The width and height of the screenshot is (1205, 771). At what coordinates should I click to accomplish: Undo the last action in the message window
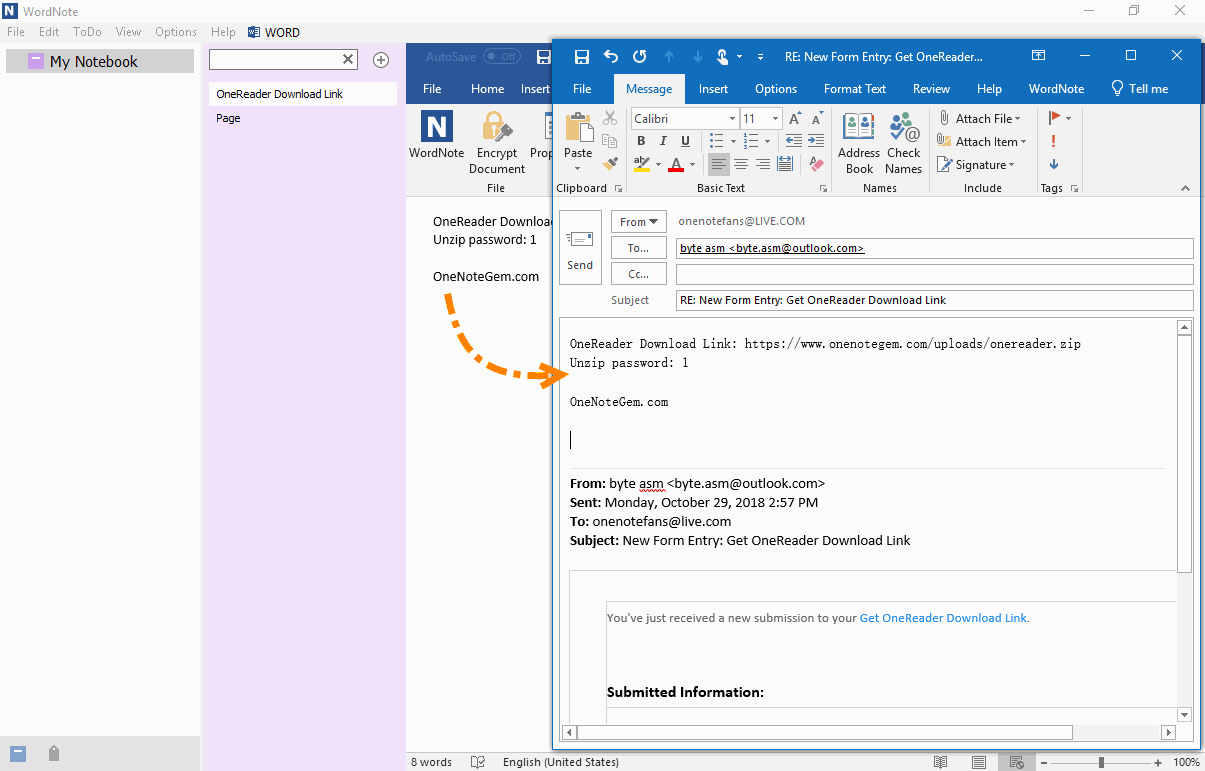(x=611, y=56)
